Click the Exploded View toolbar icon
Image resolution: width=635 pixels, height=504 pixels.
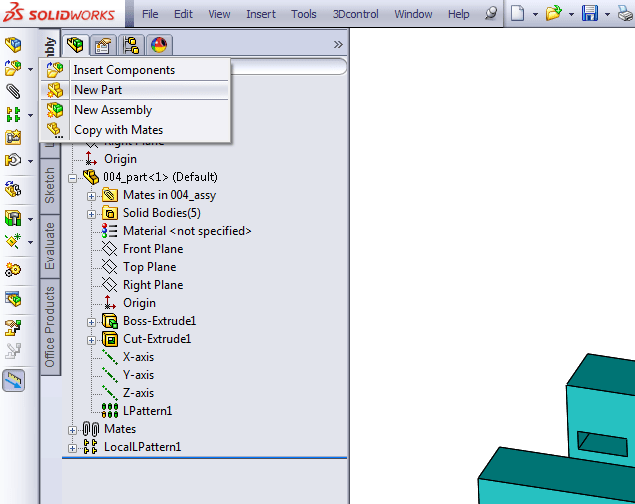(x=13, y=327)
